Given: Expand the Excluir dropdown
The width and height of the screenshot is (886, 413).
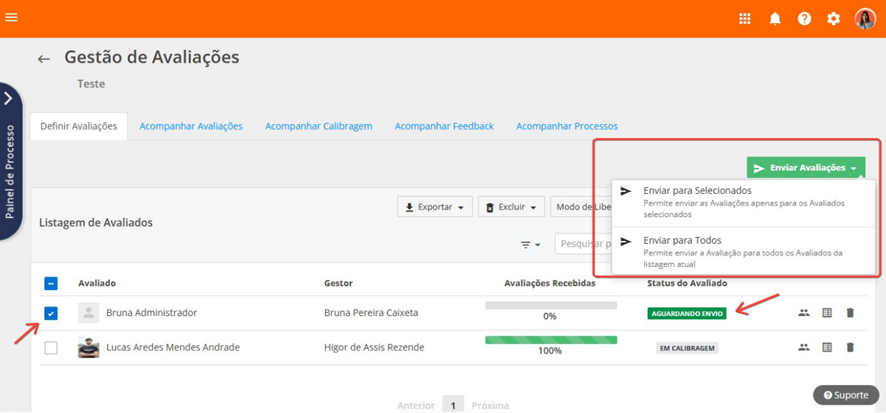Looking at the screenshot, I should [511, 207].
